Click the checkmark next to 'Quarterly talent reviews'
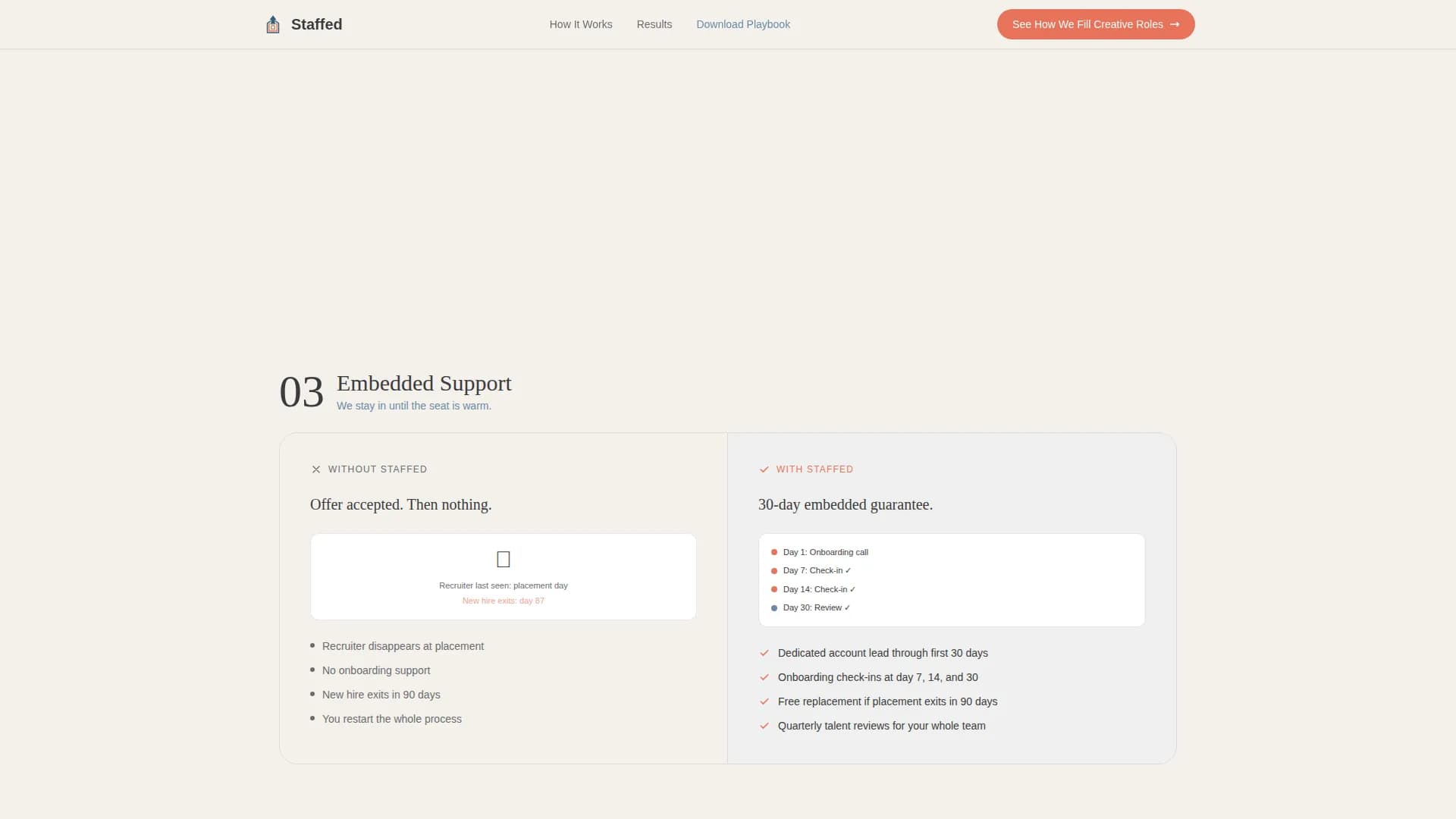This screenshot has height=819, width=1456. 764,726
